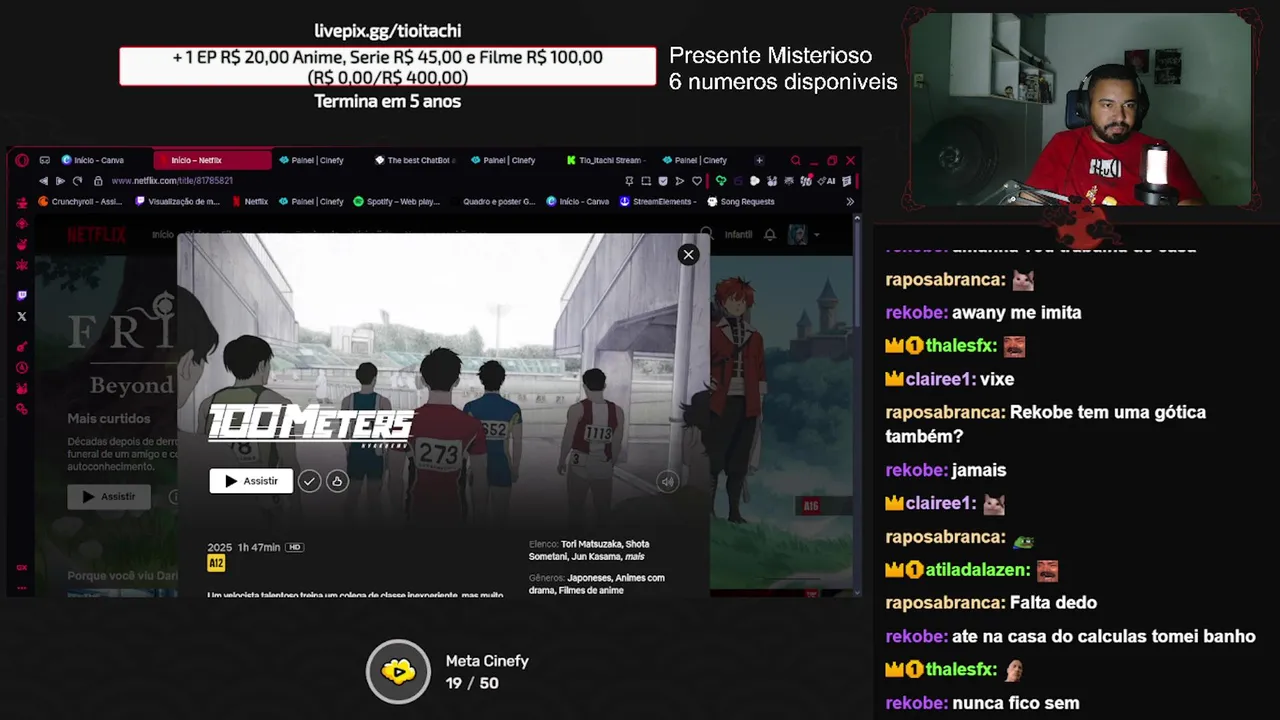Switch to The best ChatBot tab
This screenshot has height=720, width=1280.
click(415, 160)
